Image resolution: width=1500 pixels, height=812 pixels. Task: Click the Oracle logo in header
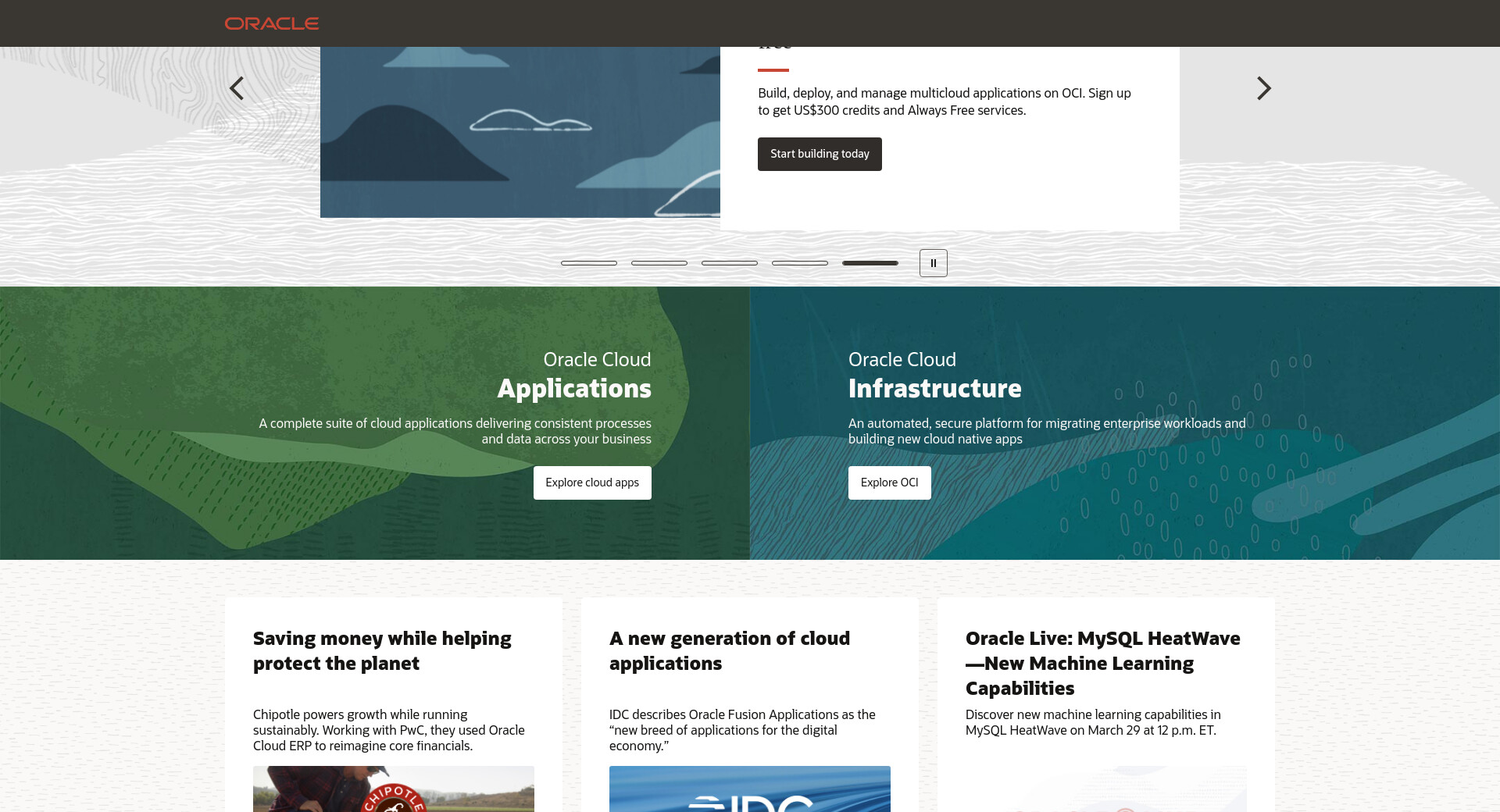(271, 23)
